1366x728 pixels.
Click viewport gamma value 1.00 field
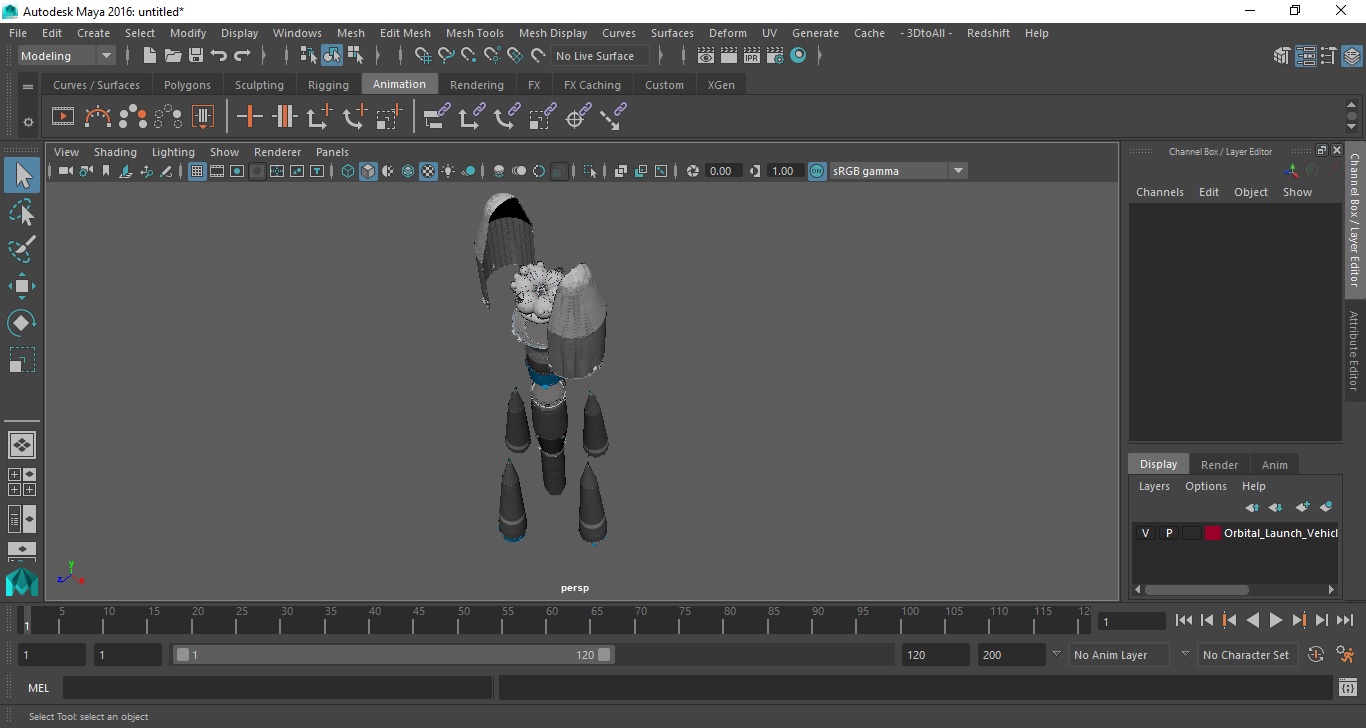tap(783, 171)
